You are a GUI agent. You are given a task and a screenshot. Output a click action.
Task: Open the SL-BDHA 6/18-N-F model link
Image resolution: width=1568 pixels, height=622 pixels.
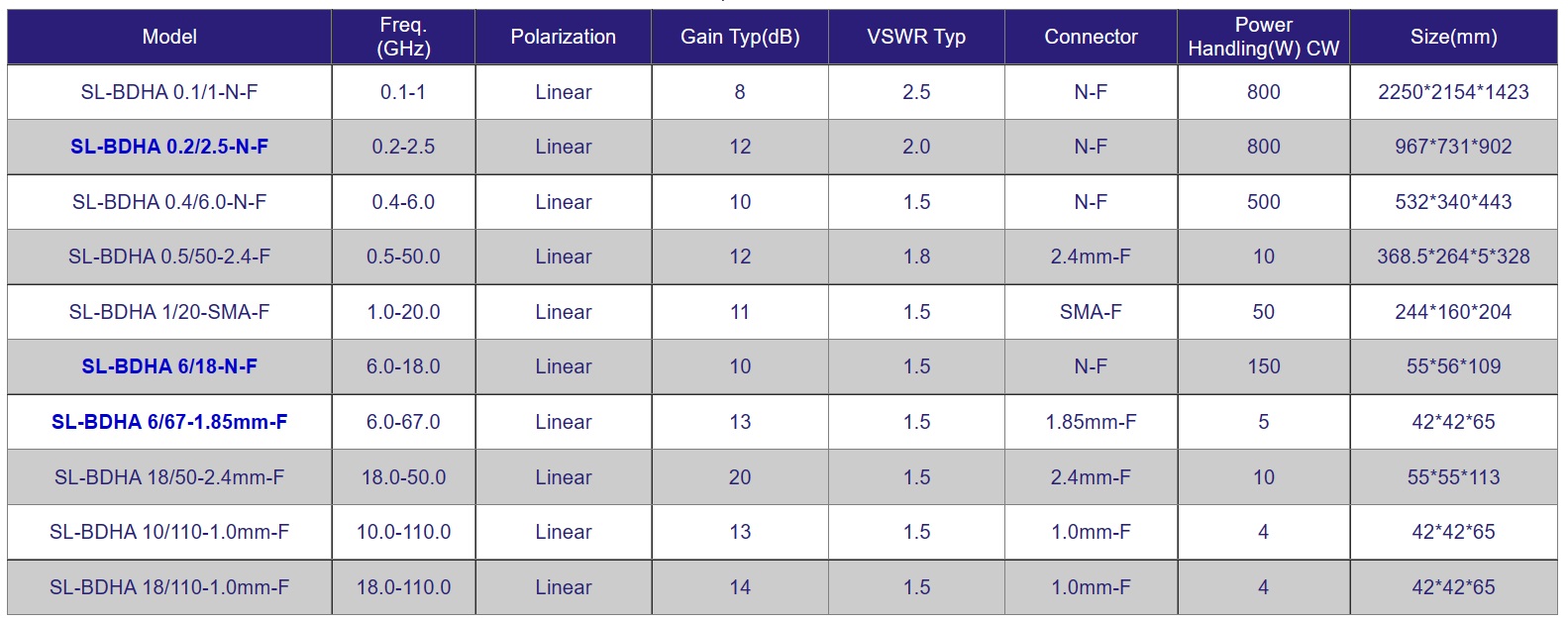[169, 366]
